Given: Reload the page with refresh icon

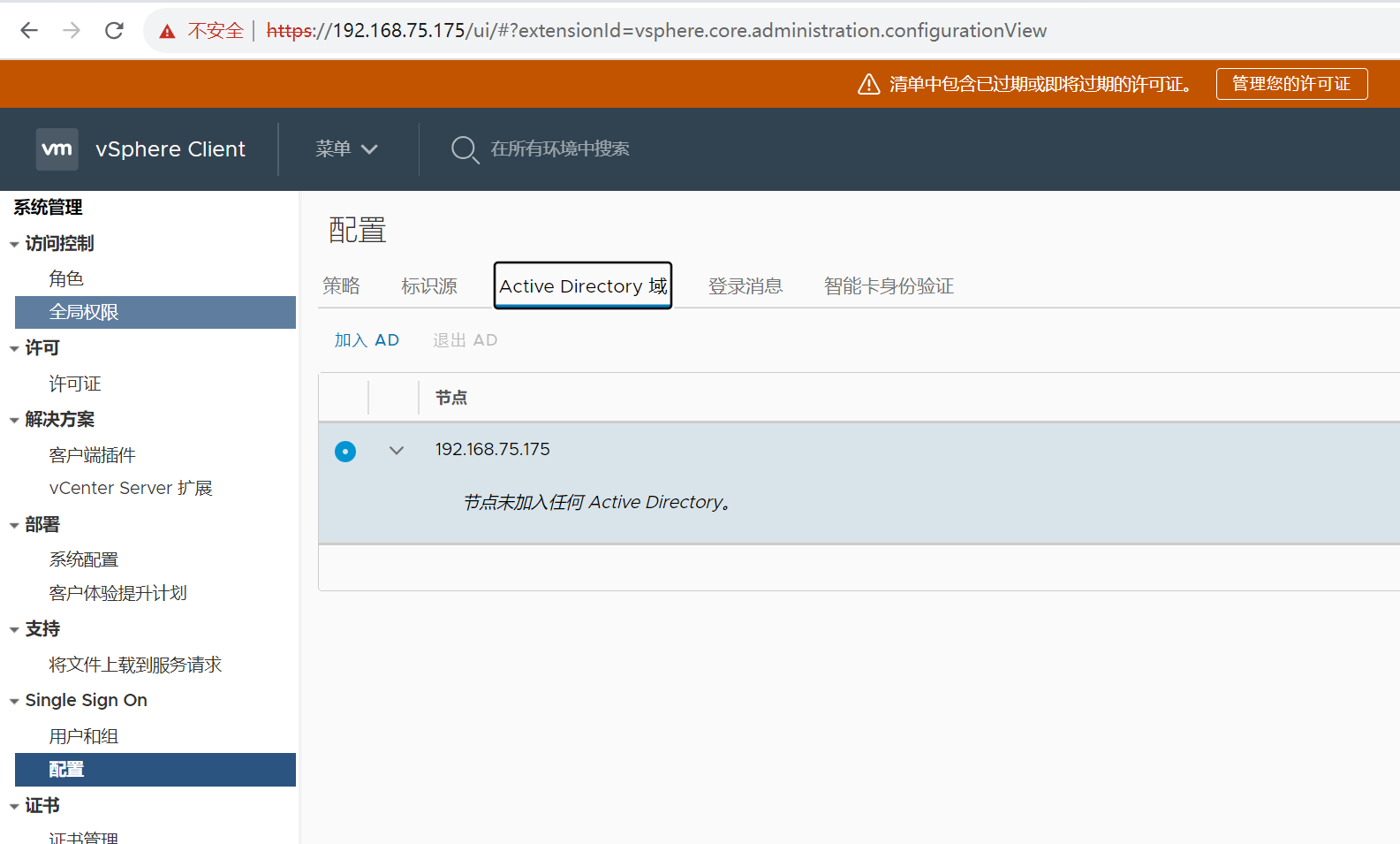Looking at the screenshot, I should click(114, 31).
